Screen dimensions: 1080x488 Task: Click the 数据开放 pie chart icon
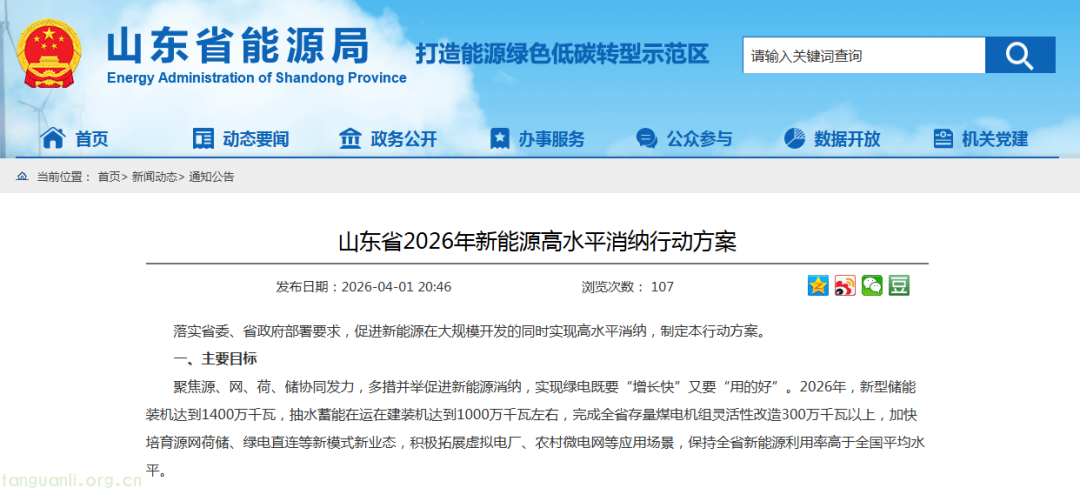click(x=795, y=138)
